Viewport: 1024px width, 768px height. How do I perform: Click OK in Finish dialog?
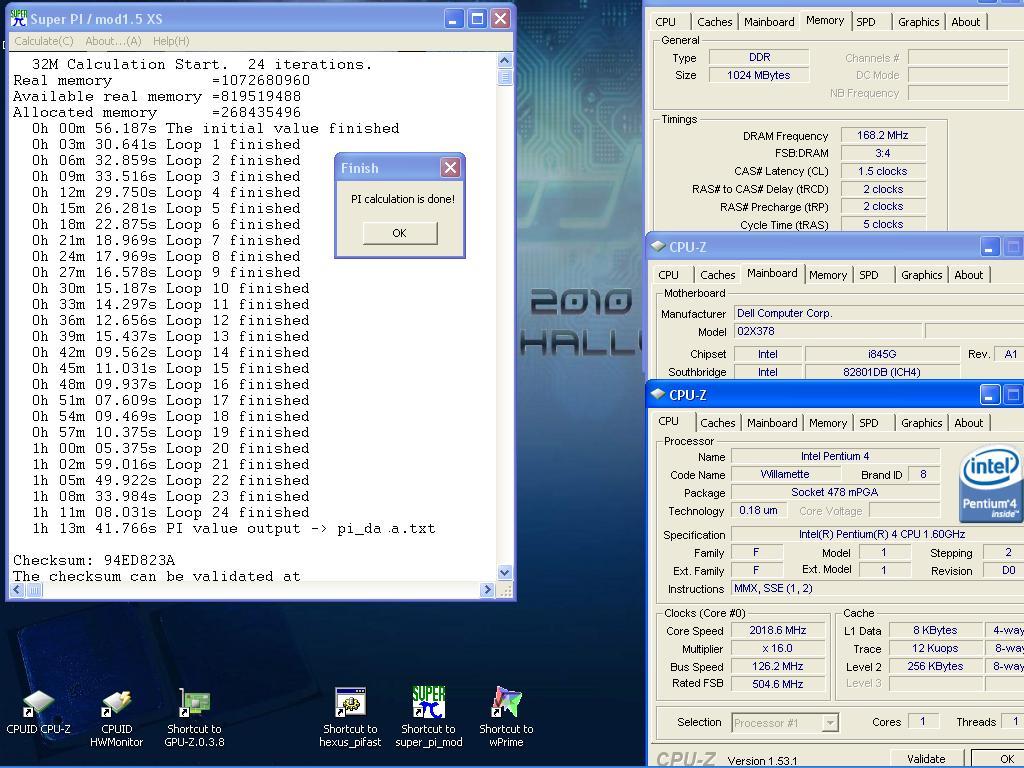pyautogui.click(x=400, y=233)
